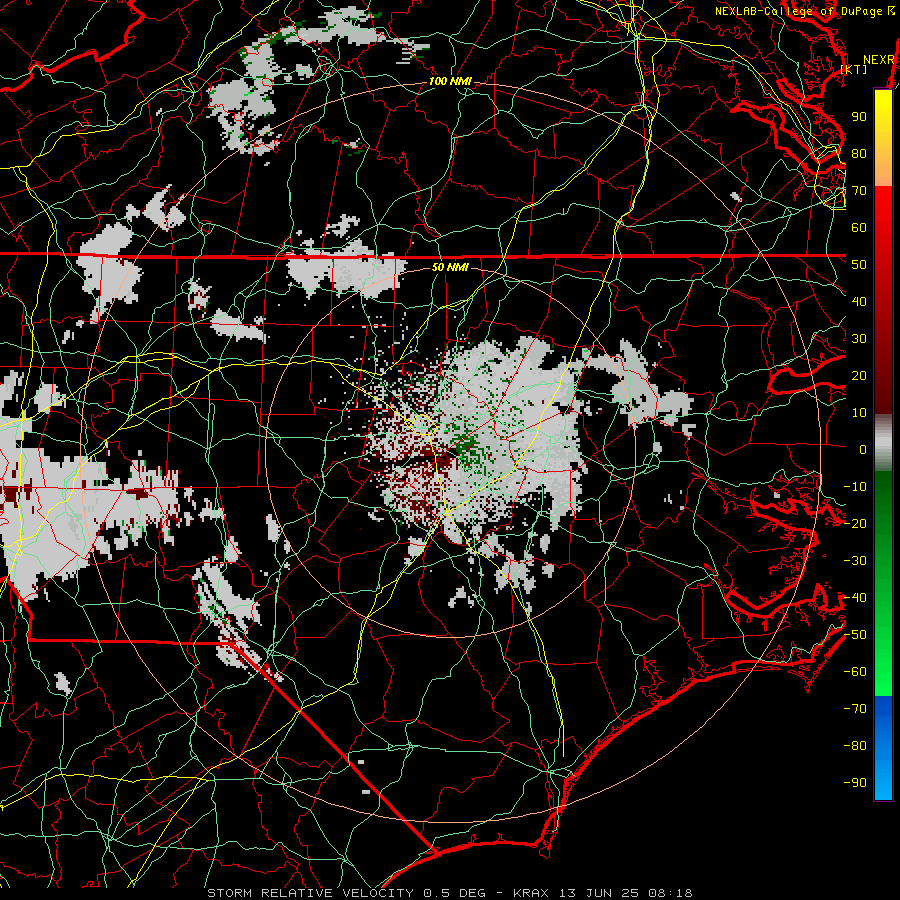Click the 100 NMI range ring label

450,82
